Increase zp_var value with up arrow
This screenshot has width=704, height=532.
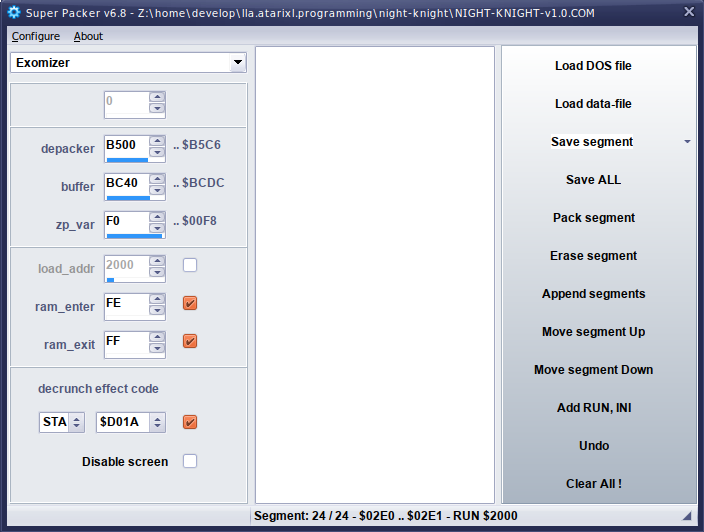pos(157,218)
